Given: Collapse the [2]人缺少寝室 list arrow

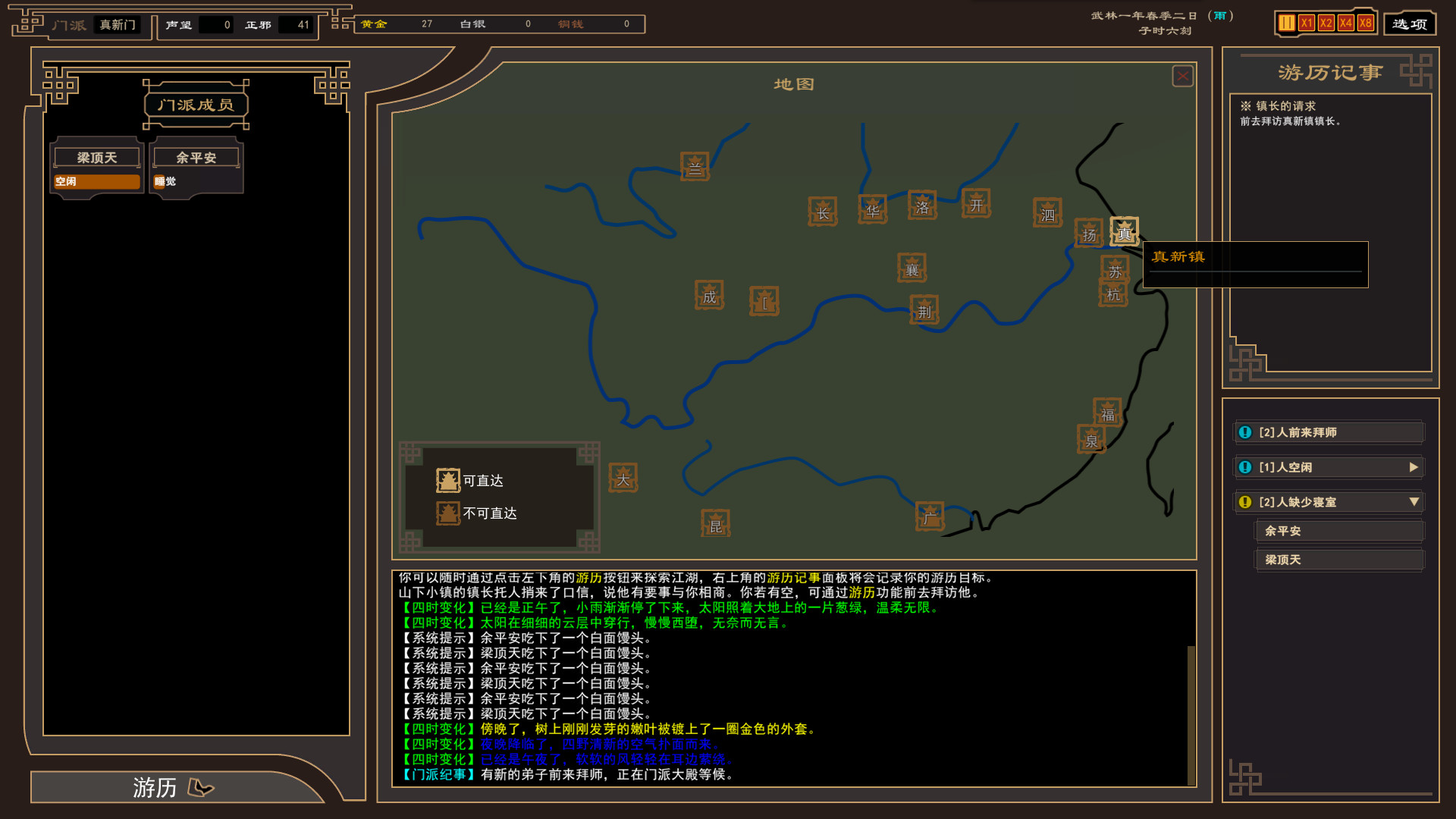Looking at the screenshot, I should [x=1414, y=502].
